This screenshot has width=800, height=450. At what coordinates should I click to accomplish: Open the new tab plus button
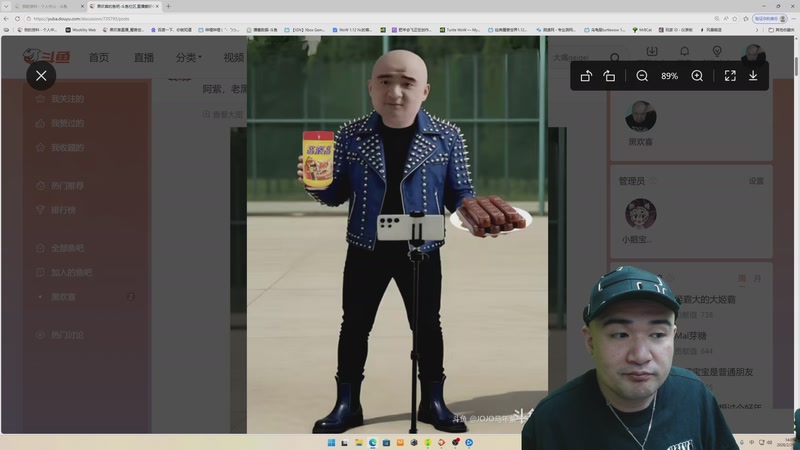pyautogui.click(x=168, y=6)
